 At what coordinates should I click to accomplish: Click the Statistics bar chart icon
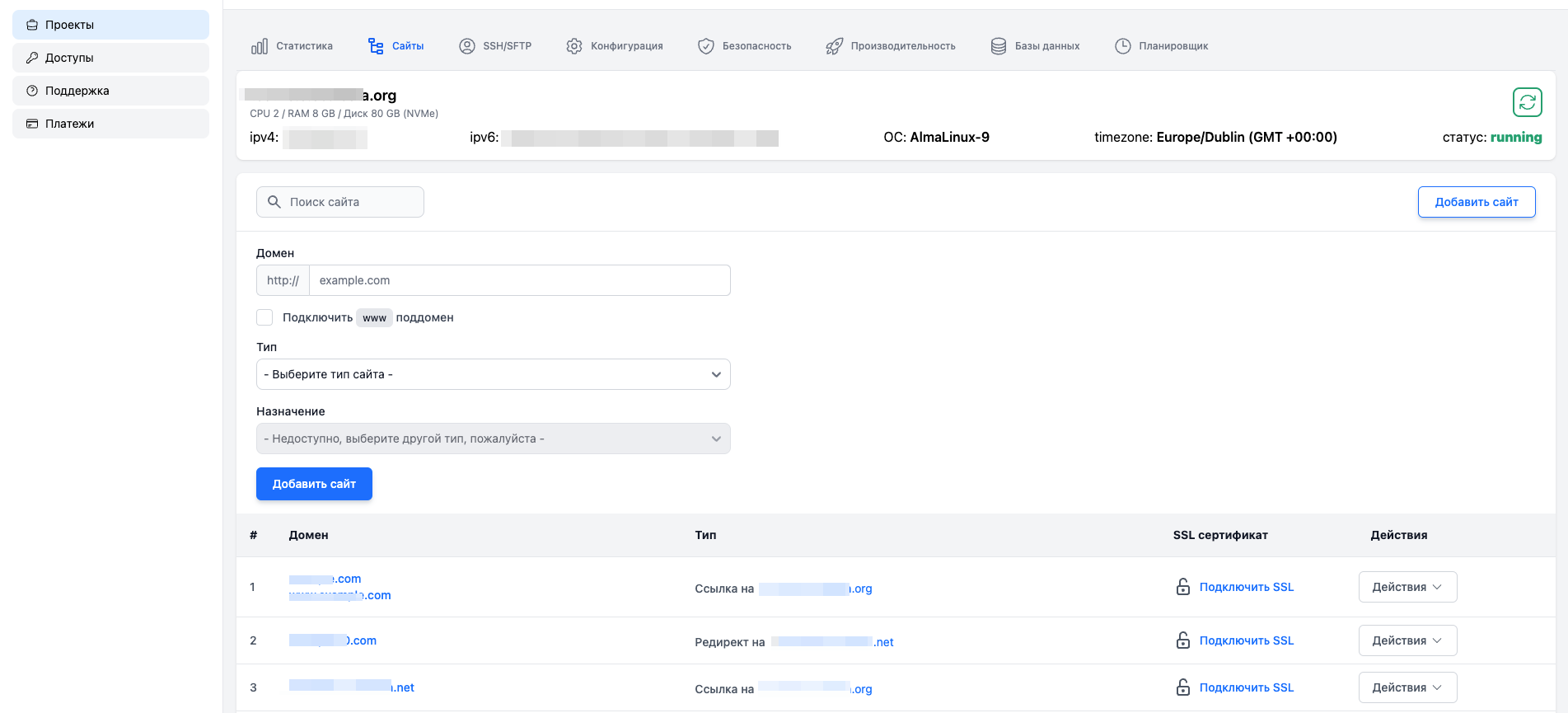click(x=260, y=46)
